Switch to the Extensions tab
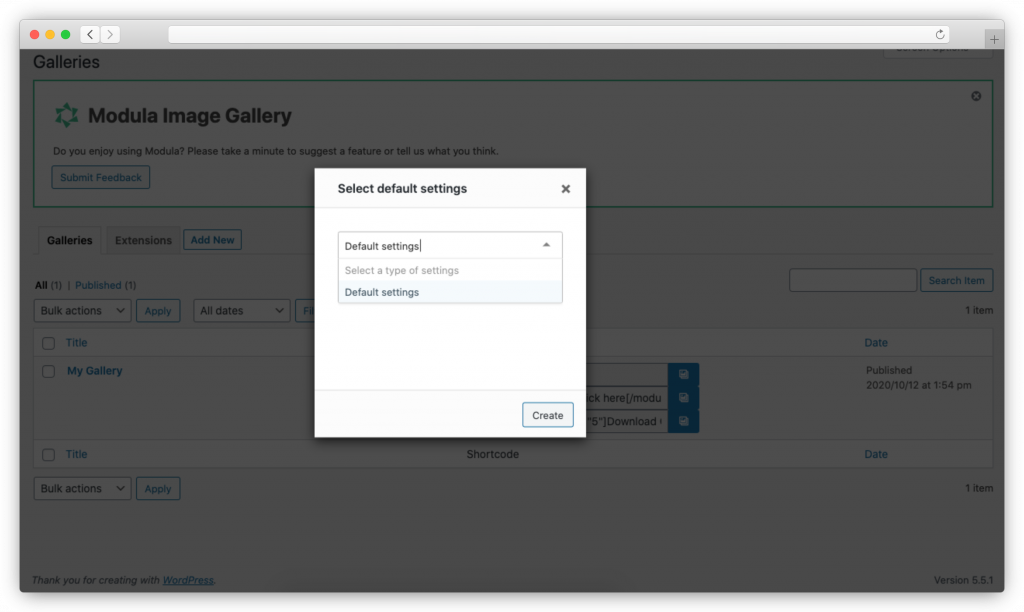1024x612 pixels. 142,240
